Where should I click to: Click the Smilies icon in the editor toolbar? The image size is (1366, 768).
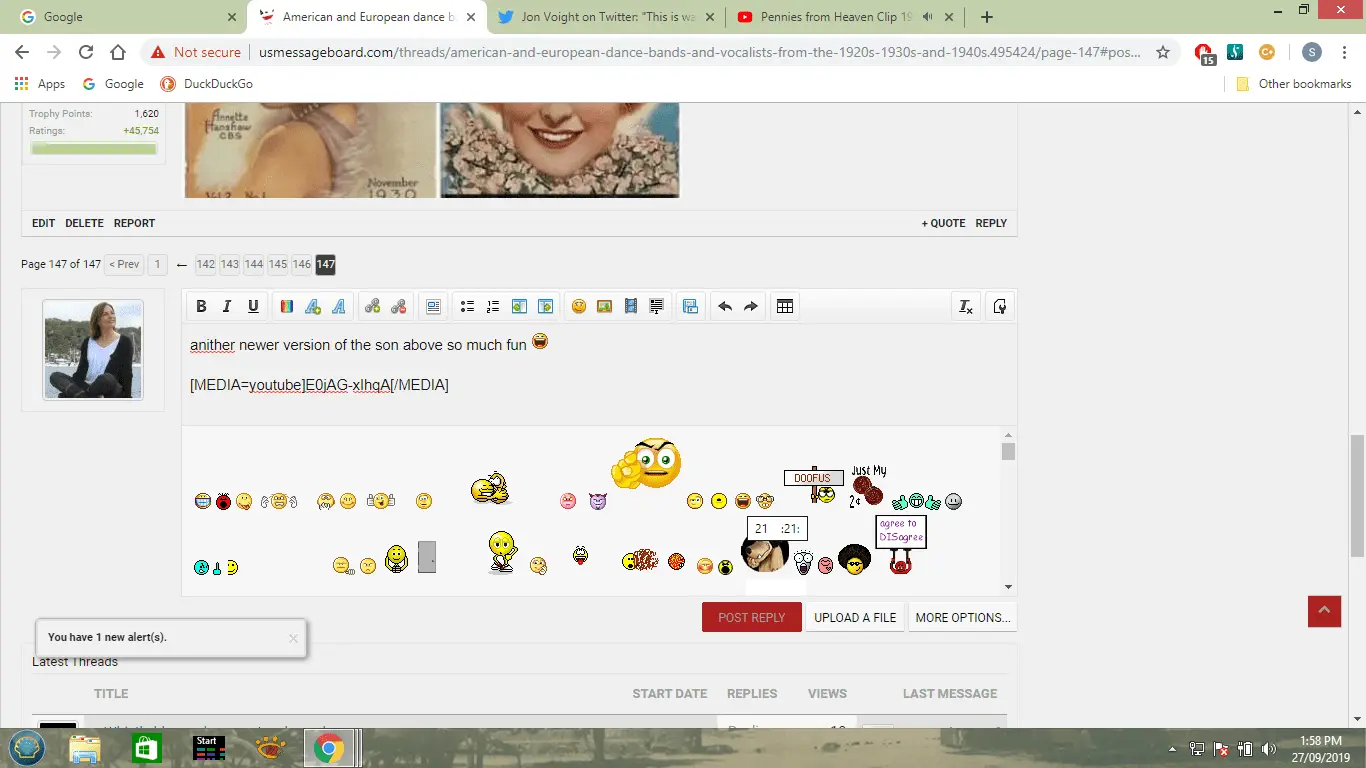point(578,307)
